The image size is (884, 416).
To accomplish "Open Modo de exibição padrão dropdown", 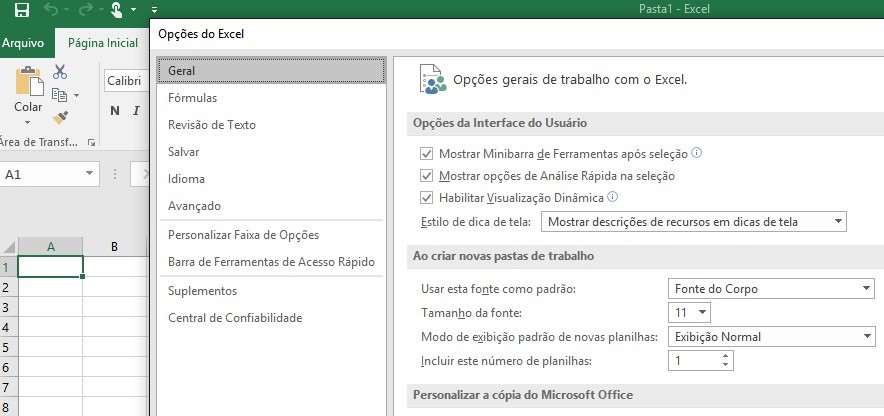I will tap(771, 337).
